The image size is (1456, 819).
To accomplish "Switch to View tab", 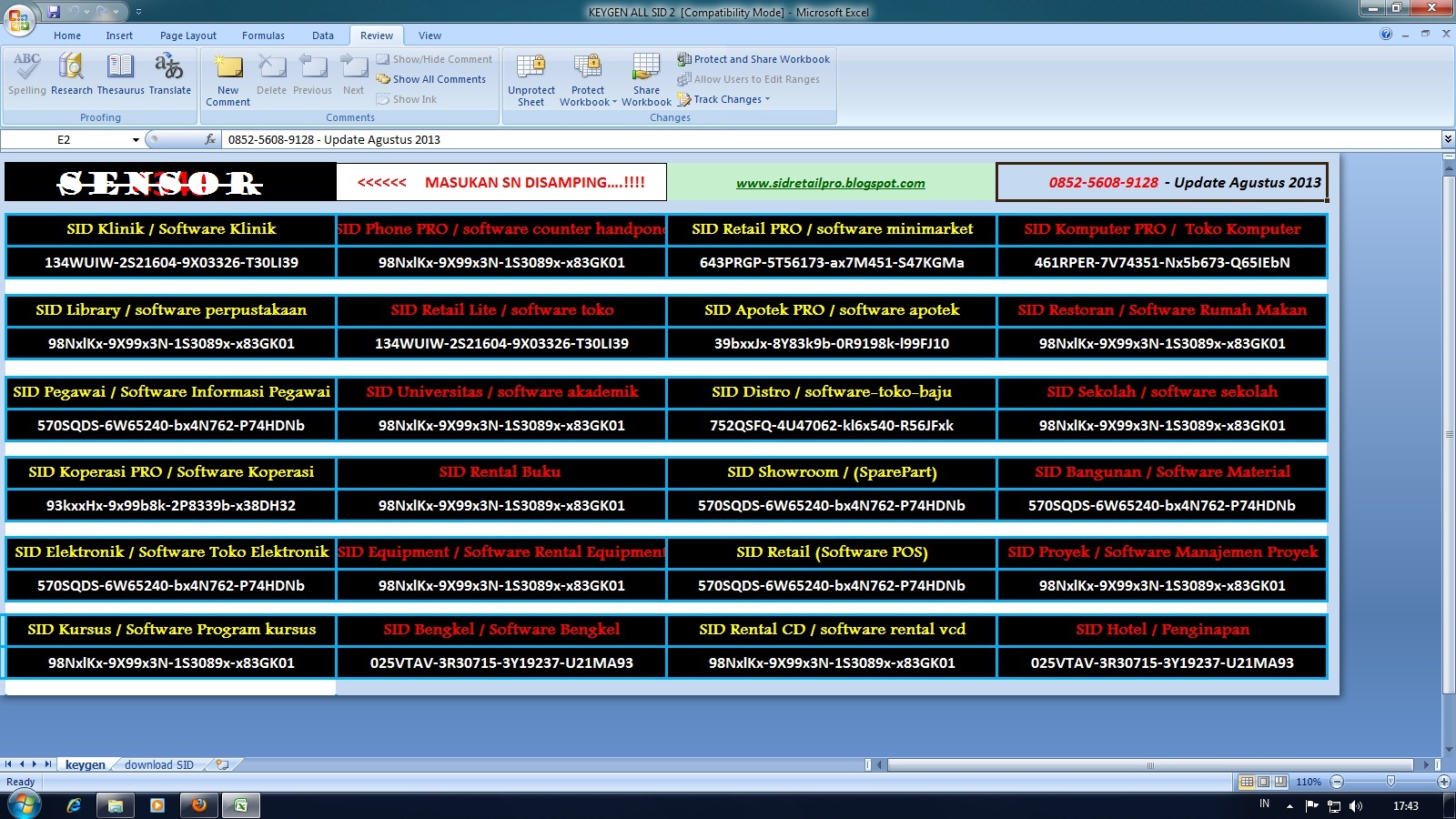I will (430, 35).
